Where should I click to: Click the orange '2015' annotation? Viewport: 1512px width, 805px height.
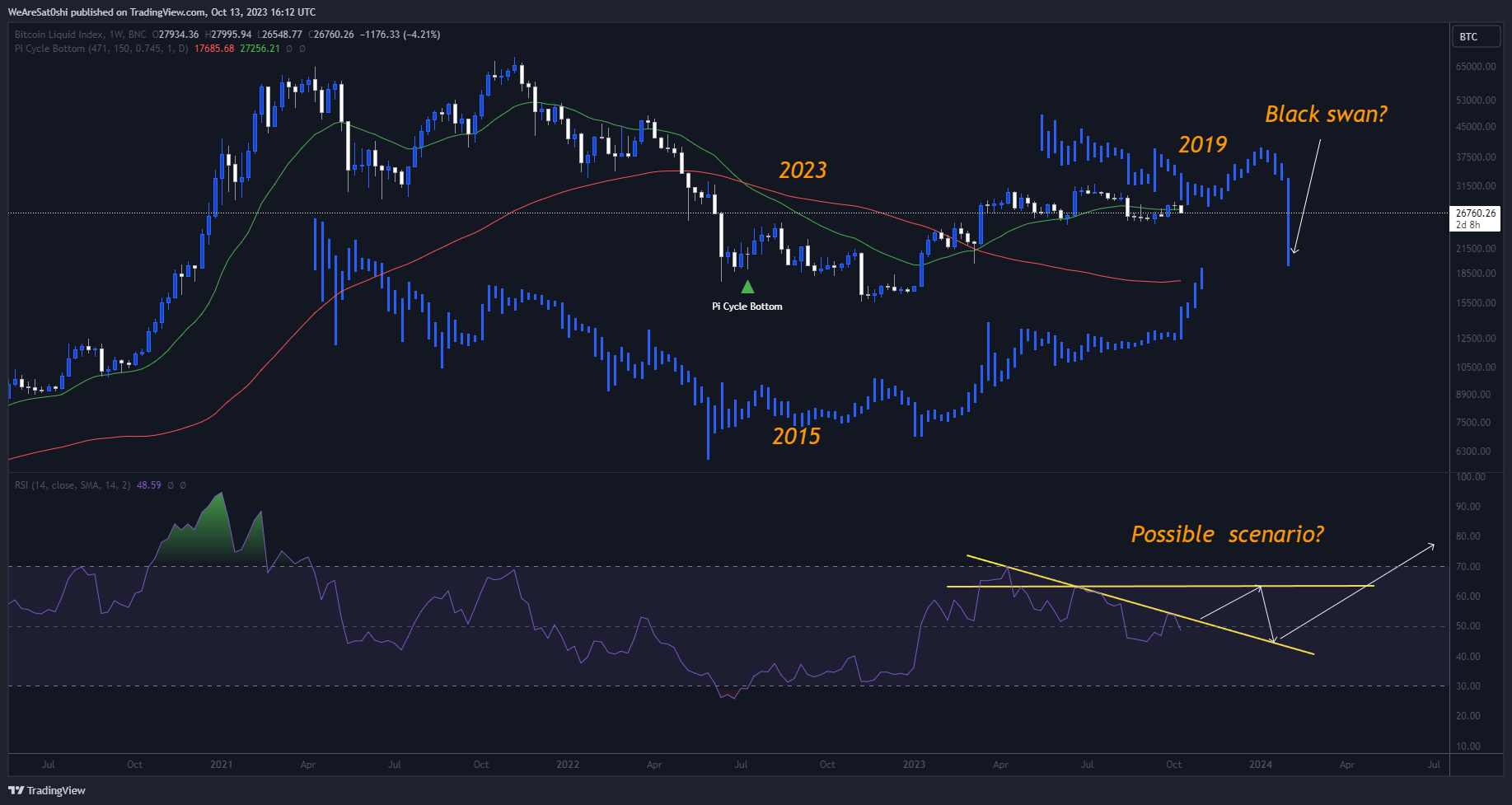coord(796,436)
